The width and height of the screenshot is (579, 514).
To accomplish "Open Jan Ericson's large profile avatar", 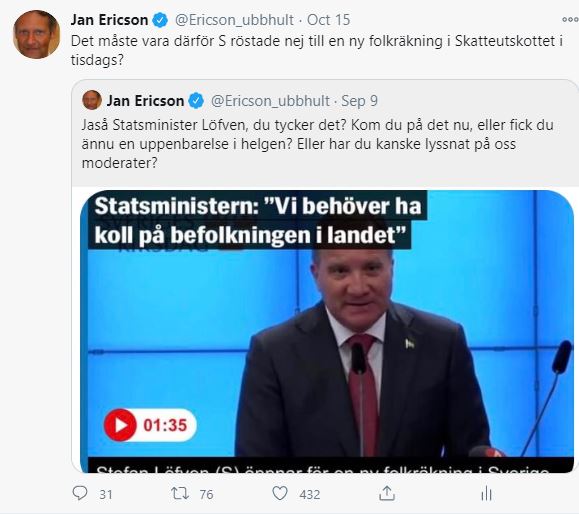I will [x=36, y=34].
